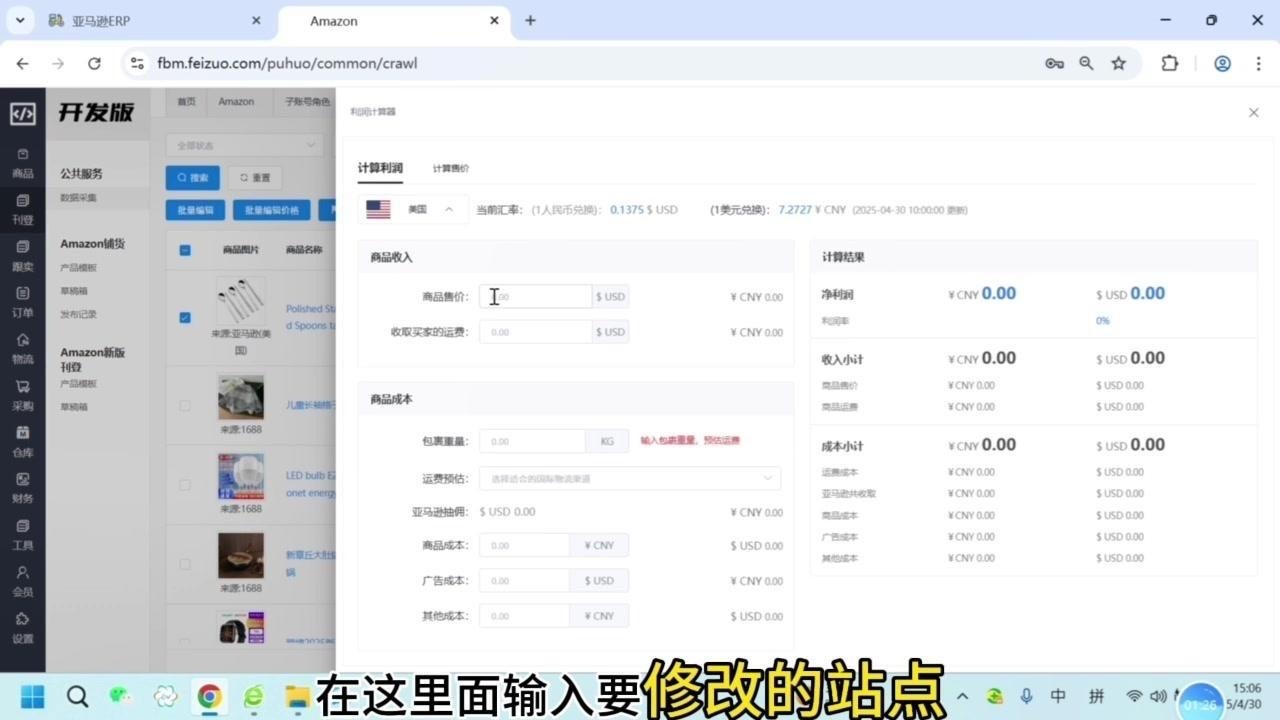Click Polished spoons product name link

tap(310, 316)
